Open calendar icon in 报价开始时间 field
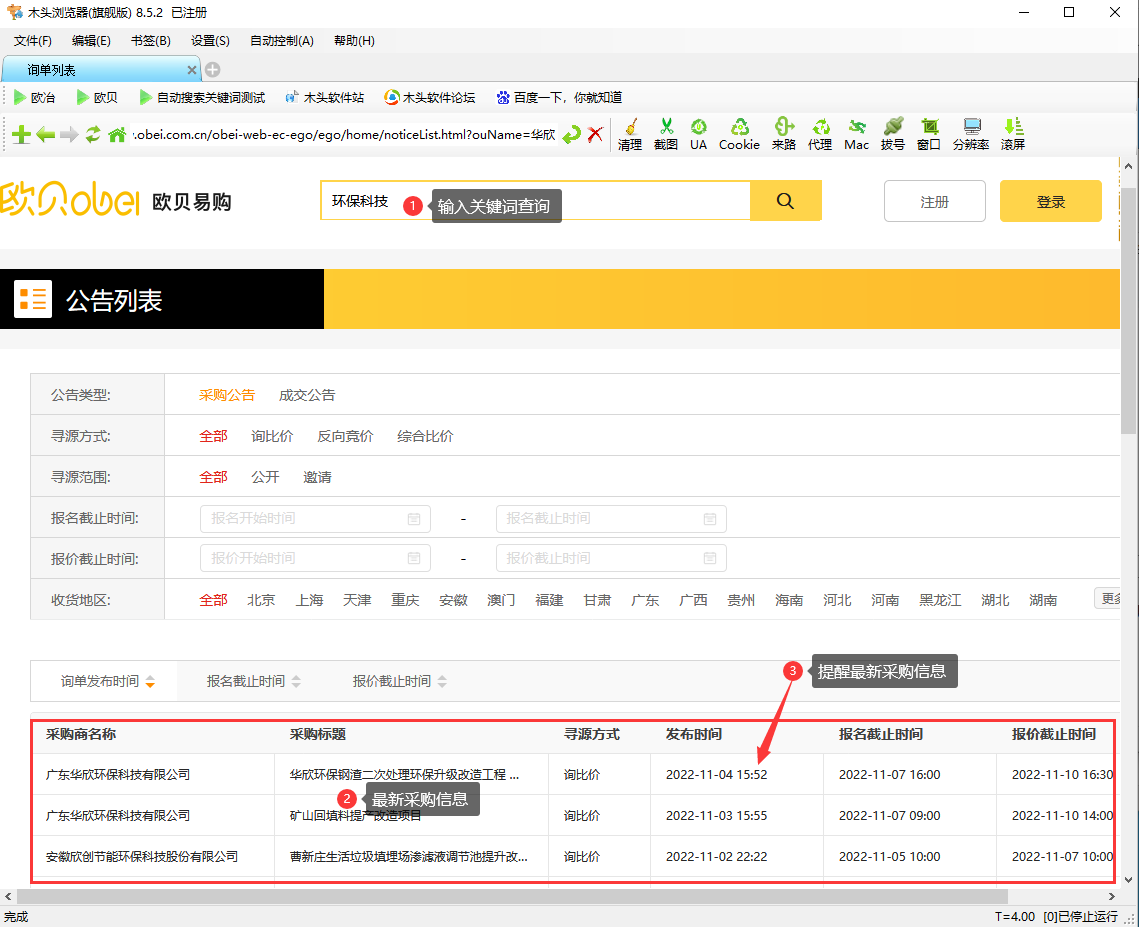Screen dimensions: 1139x927 tap(413, 558)
